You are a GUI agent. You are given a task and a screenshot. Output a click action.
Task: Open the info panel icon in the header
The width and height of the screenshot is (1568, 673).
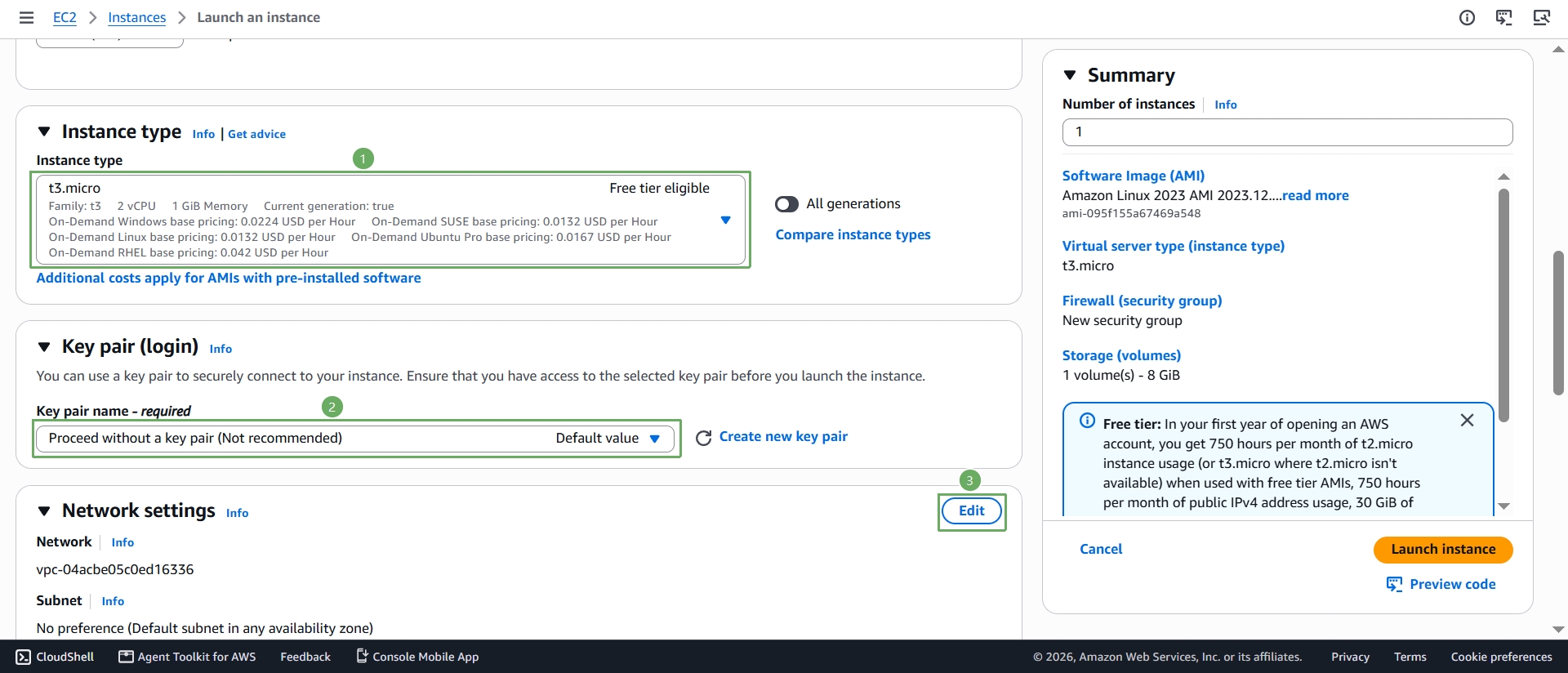tap(1467, 17)
